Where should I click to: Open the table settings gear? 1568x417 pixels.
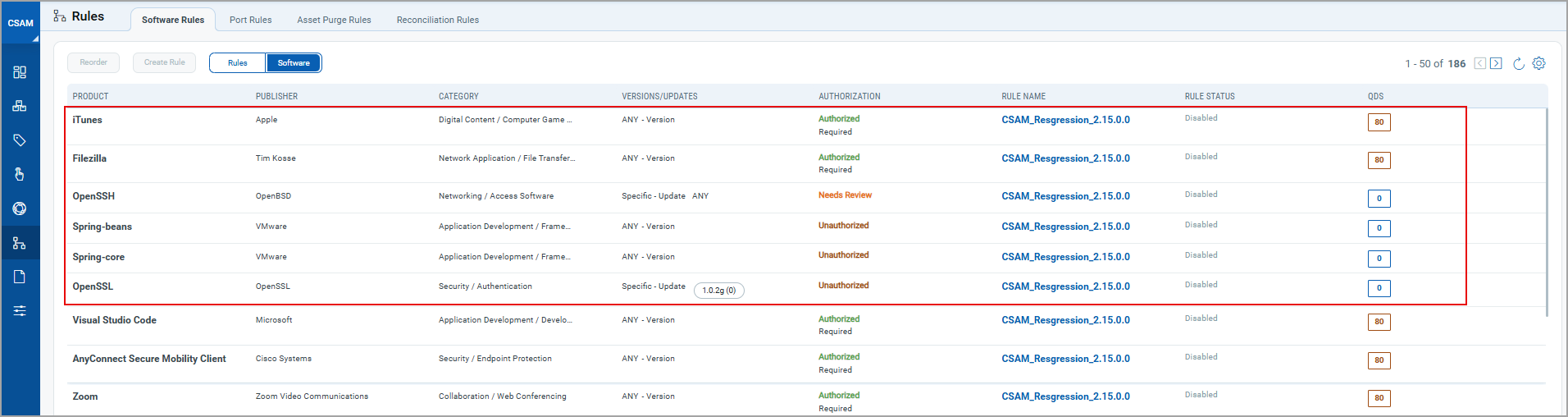pos(1538,64)
